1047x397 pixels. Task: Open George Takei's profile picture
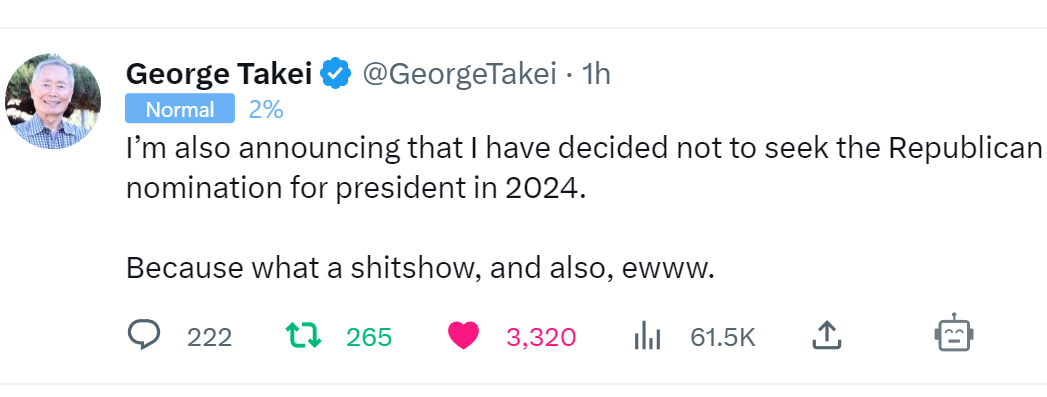53,101
